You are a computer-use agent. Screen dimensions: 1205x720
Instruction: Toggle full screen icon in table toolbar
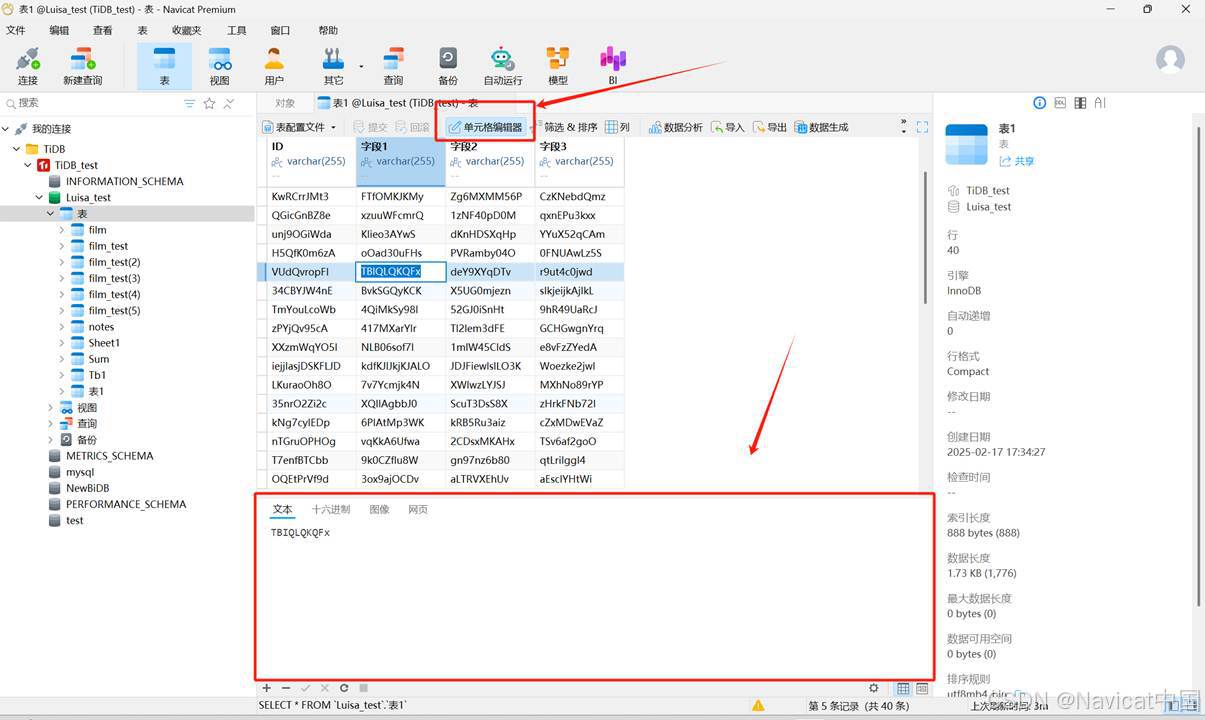point(922,127)
